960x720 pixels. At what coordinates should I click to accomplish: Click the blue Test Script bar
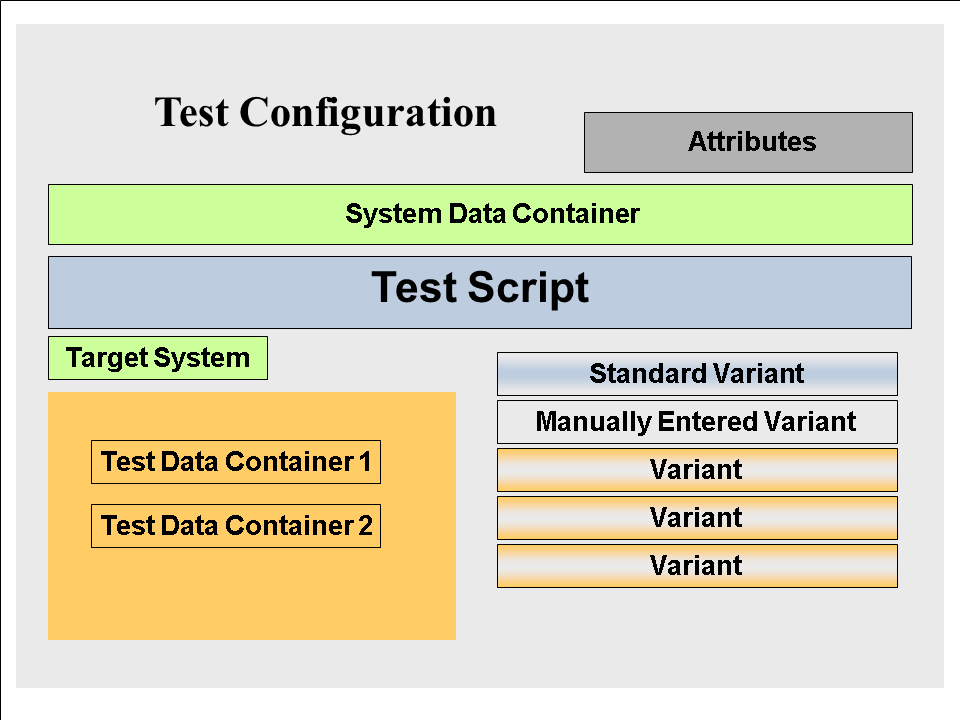480,291
